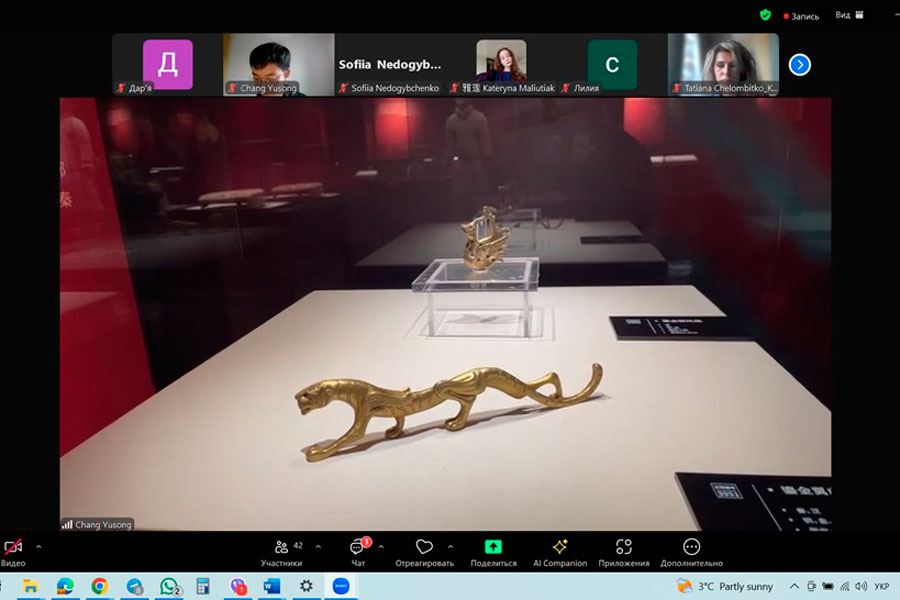Expand the Chat options arrow

(381, 547)
